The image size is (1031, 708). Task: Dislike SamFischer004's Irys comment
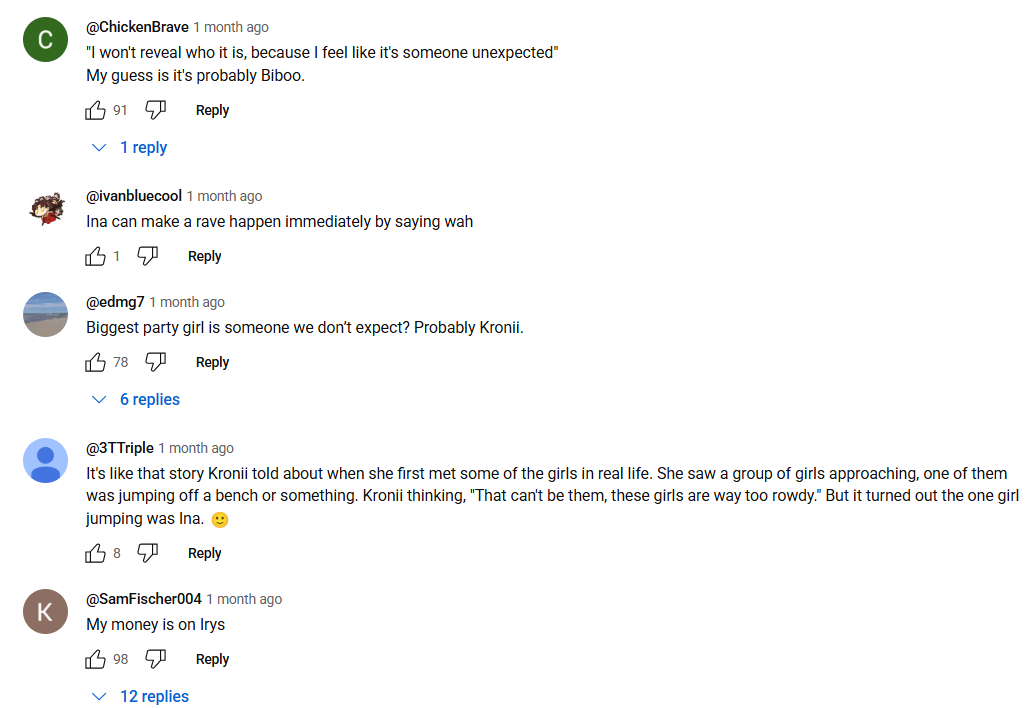pos(155,659)
